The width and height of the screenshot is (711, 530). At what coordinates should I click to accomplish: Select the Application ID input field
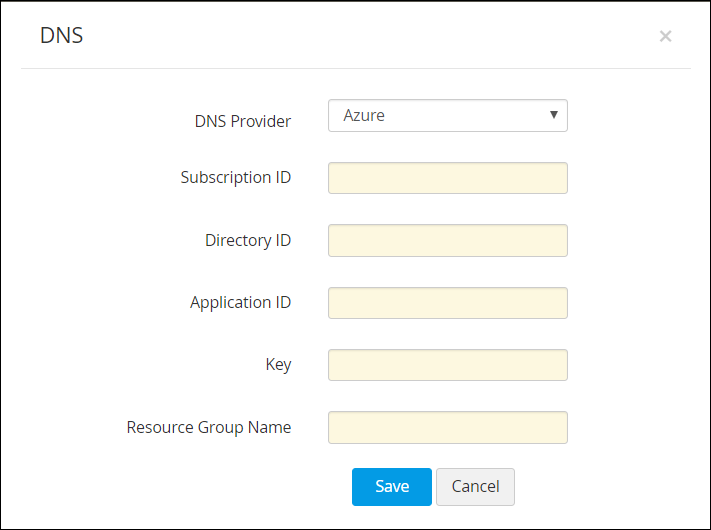(447, 303)
